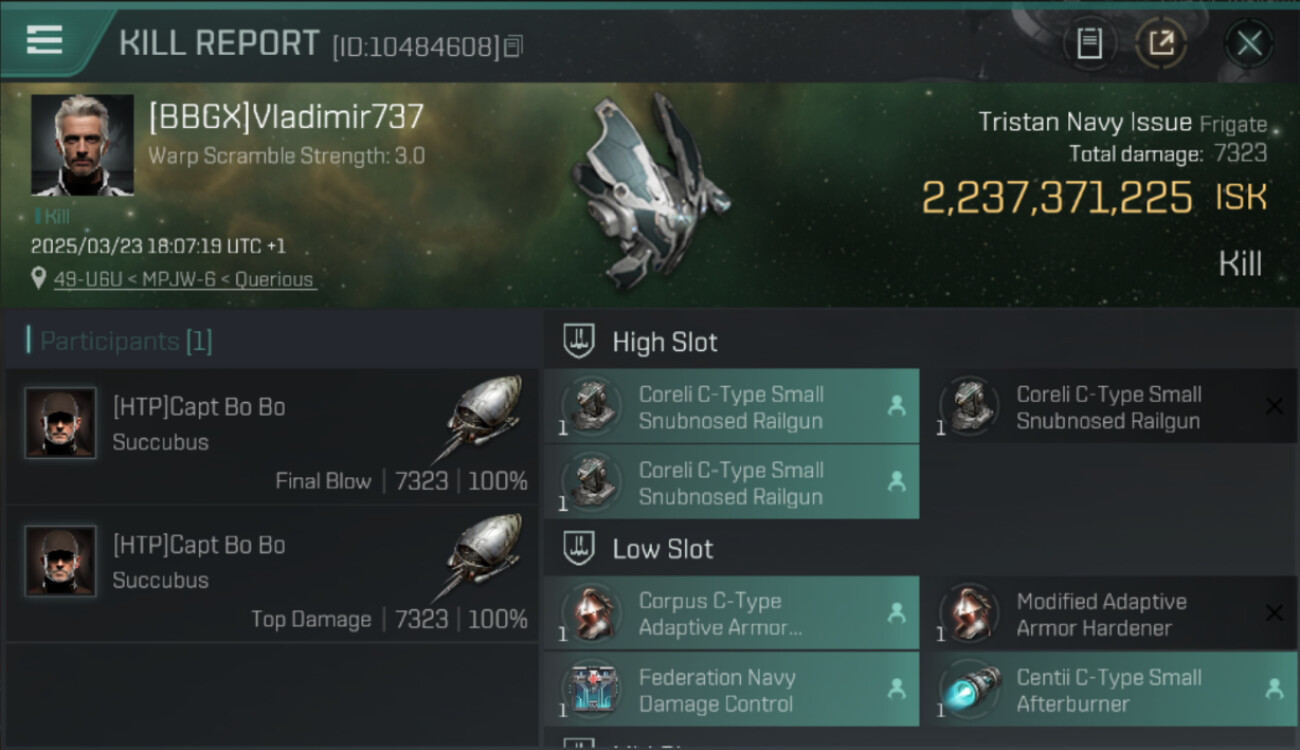The image size is (1300, 750).
Task: Select Centii C-Type Small Afterburner icon
Action: click(968, 690)
